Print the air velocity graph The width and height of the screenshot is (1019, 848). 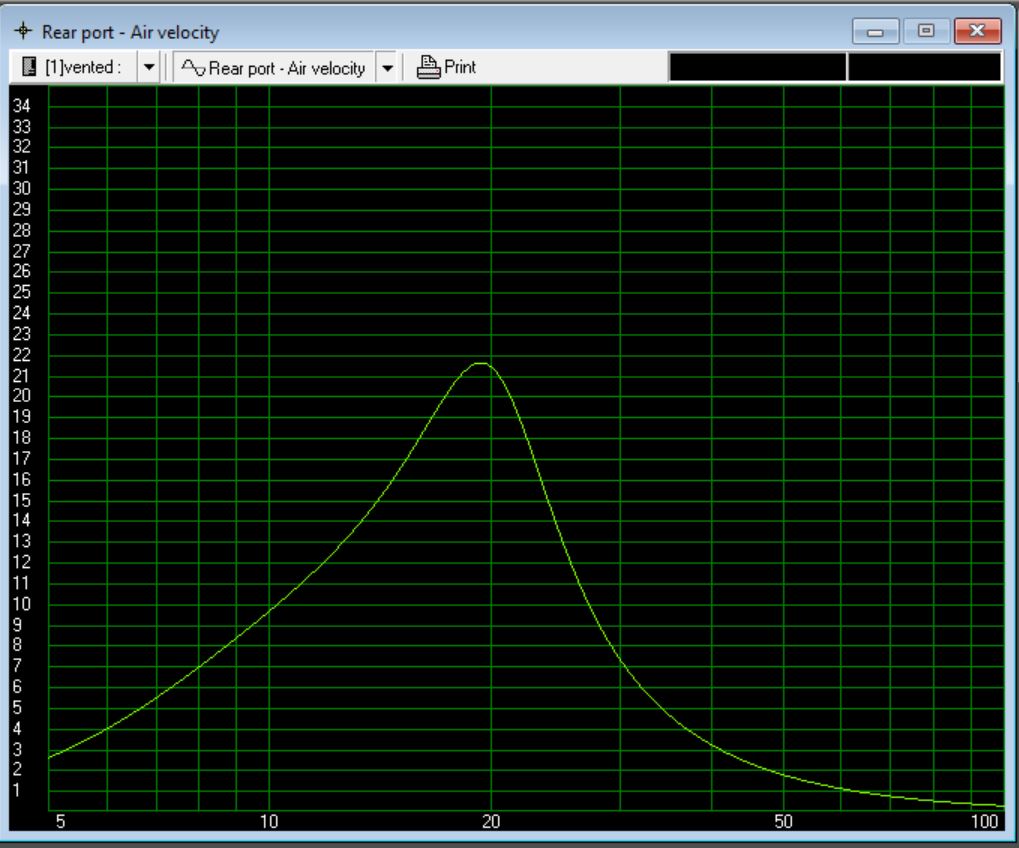pos(446,67)
